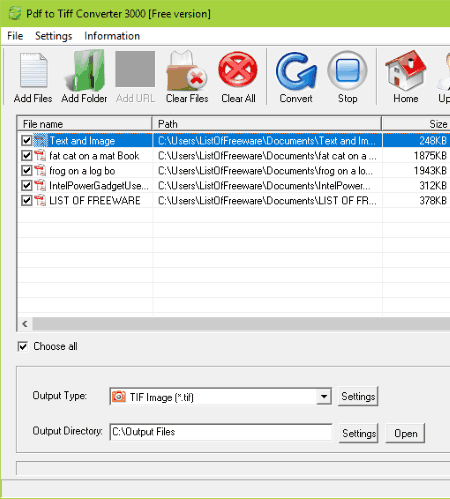Select the 'IntelPowerGadgetUse...' file name
The height and width of the screenshot is (499, 450).
click(99, 185)
